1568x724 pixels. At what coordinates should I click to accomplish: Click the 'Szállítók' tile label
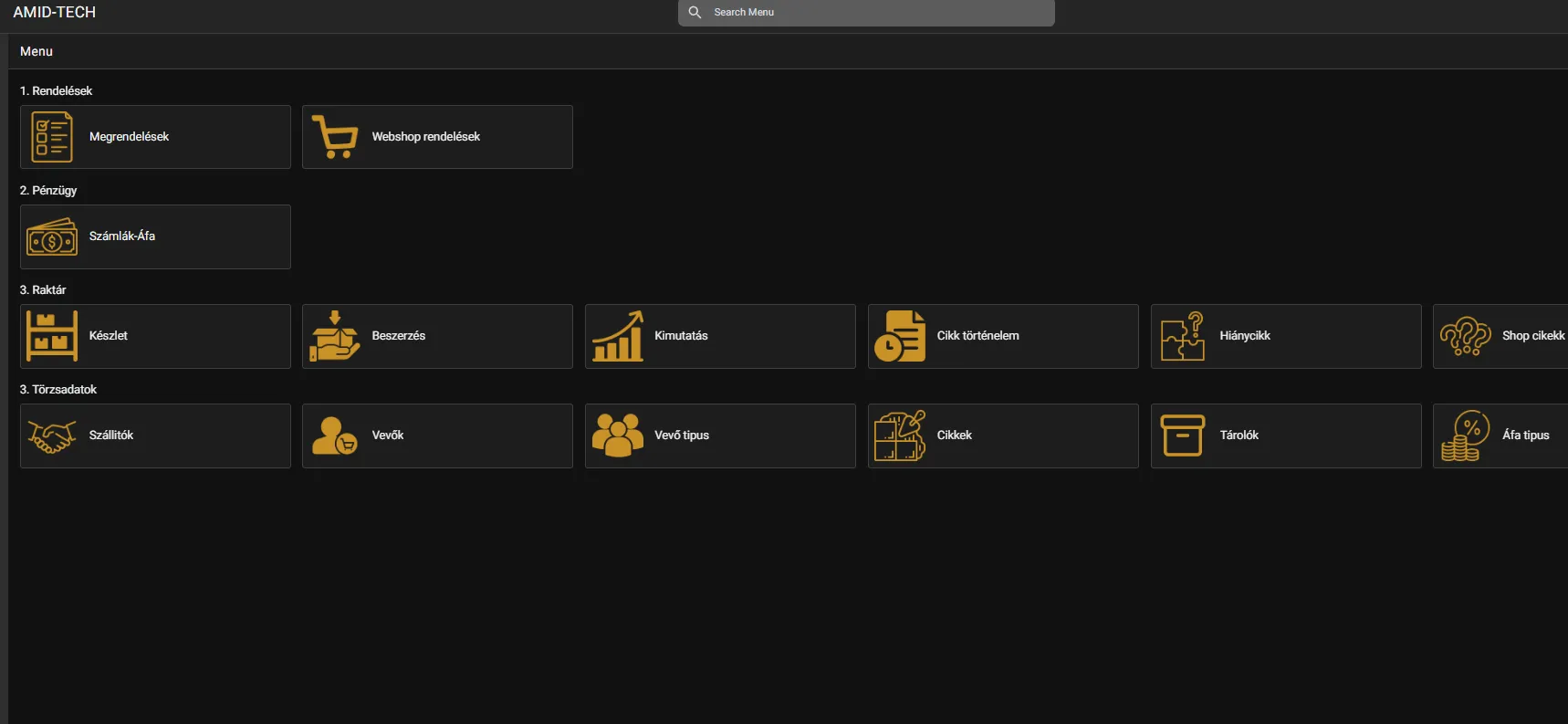(111, 435)
